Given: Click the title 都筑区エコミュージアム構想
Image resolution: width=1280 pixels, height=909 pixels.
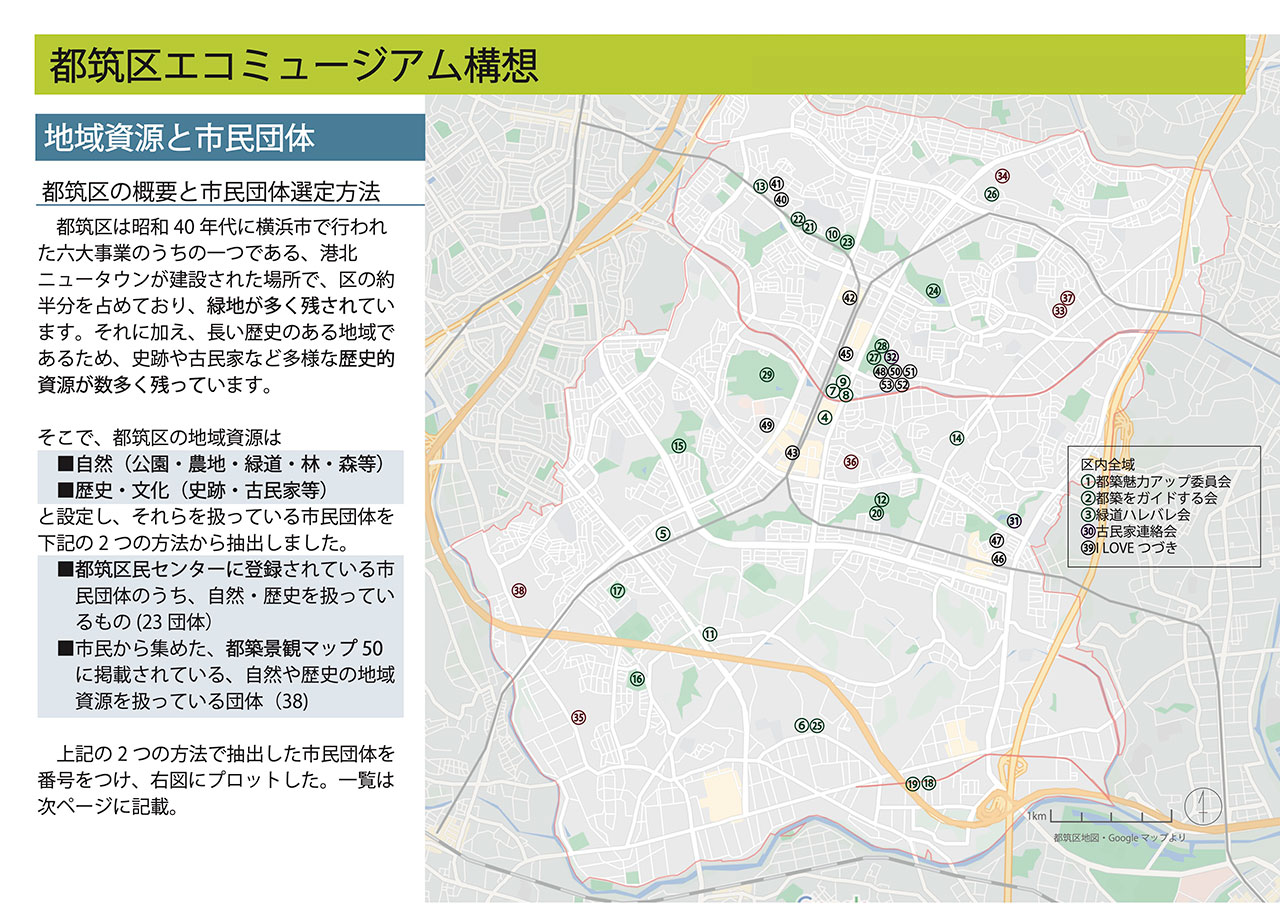Looking at the screenshot, I should pos(294,65).
